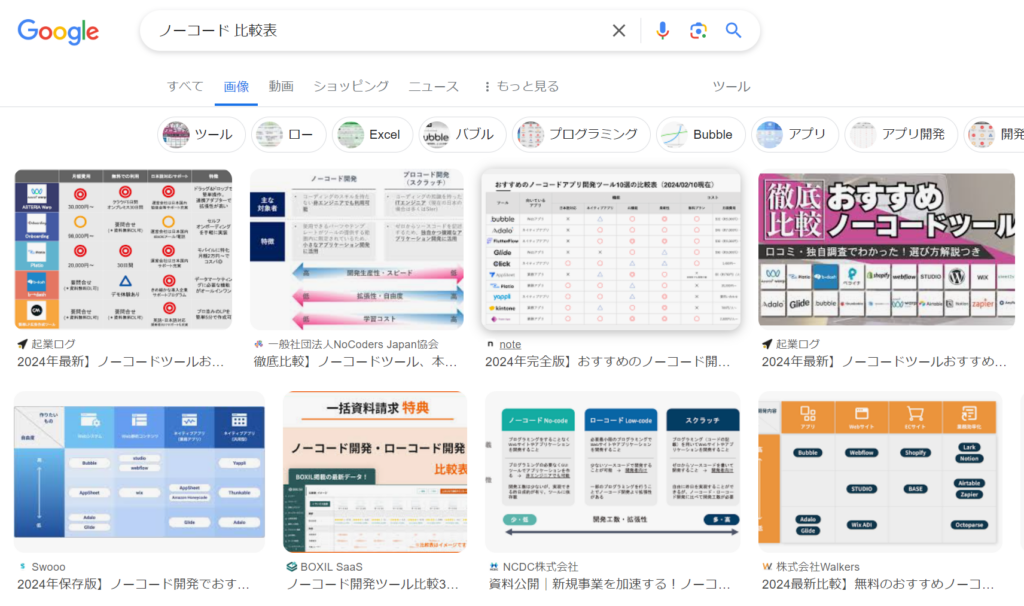Open title 2024年保存版】ノーコード開発でおす…

133,584
